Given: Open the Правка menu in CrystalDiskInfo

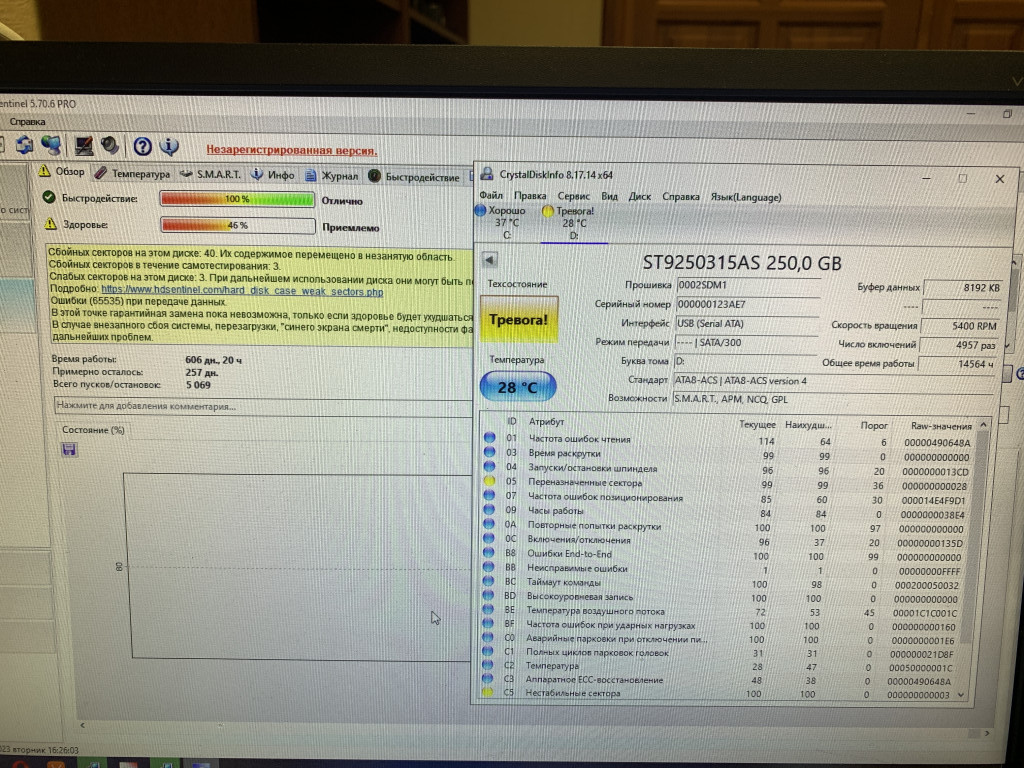Looking at the screenshot, I should tap(530, 196).
